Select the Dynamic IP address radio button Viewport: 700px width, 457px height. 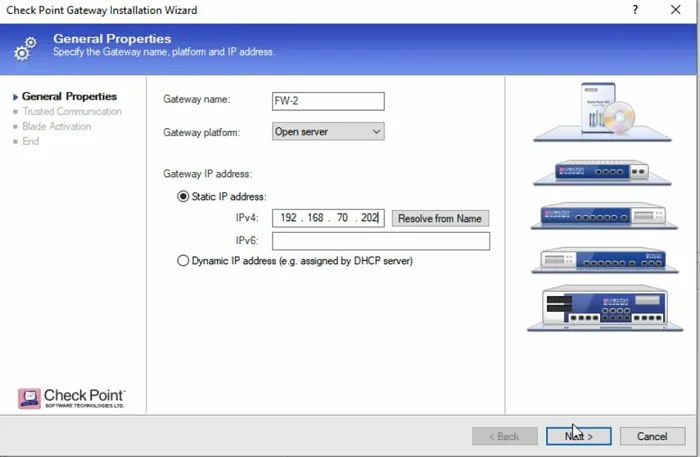click(x=183, y=261)
